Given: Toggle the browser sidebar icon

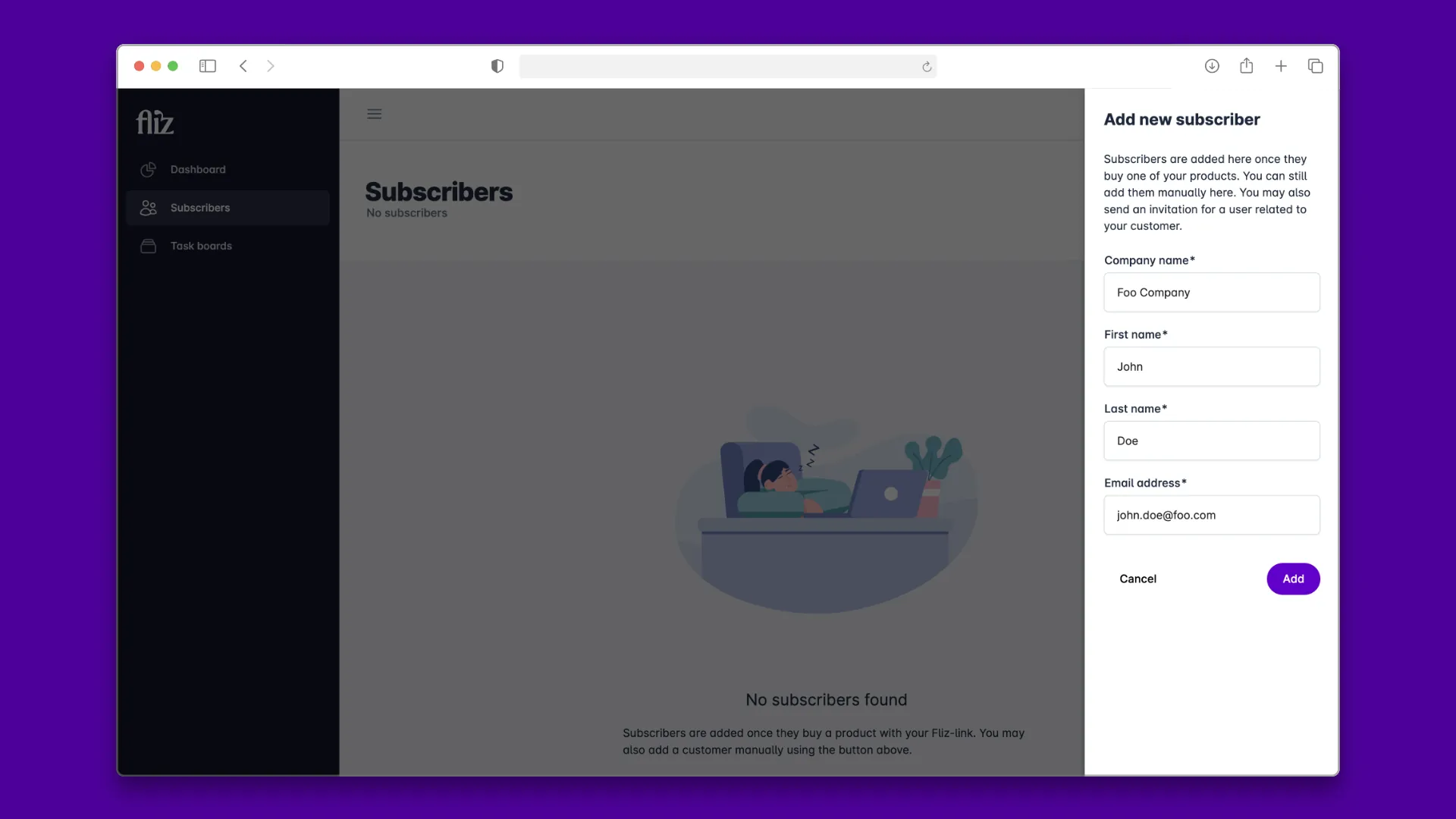Looking at the screenshot, I should click(207, 66).
